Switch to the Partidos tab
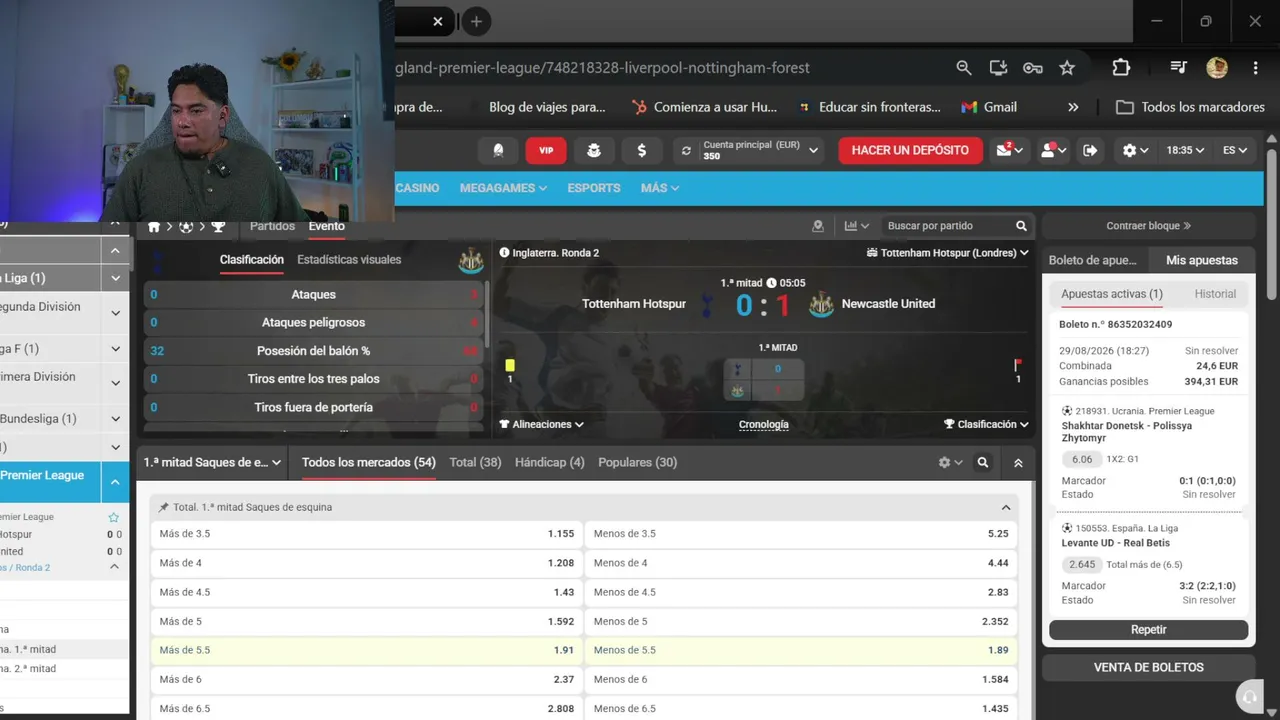This screenshot has width=1280, height=720. tap(272, 226)
